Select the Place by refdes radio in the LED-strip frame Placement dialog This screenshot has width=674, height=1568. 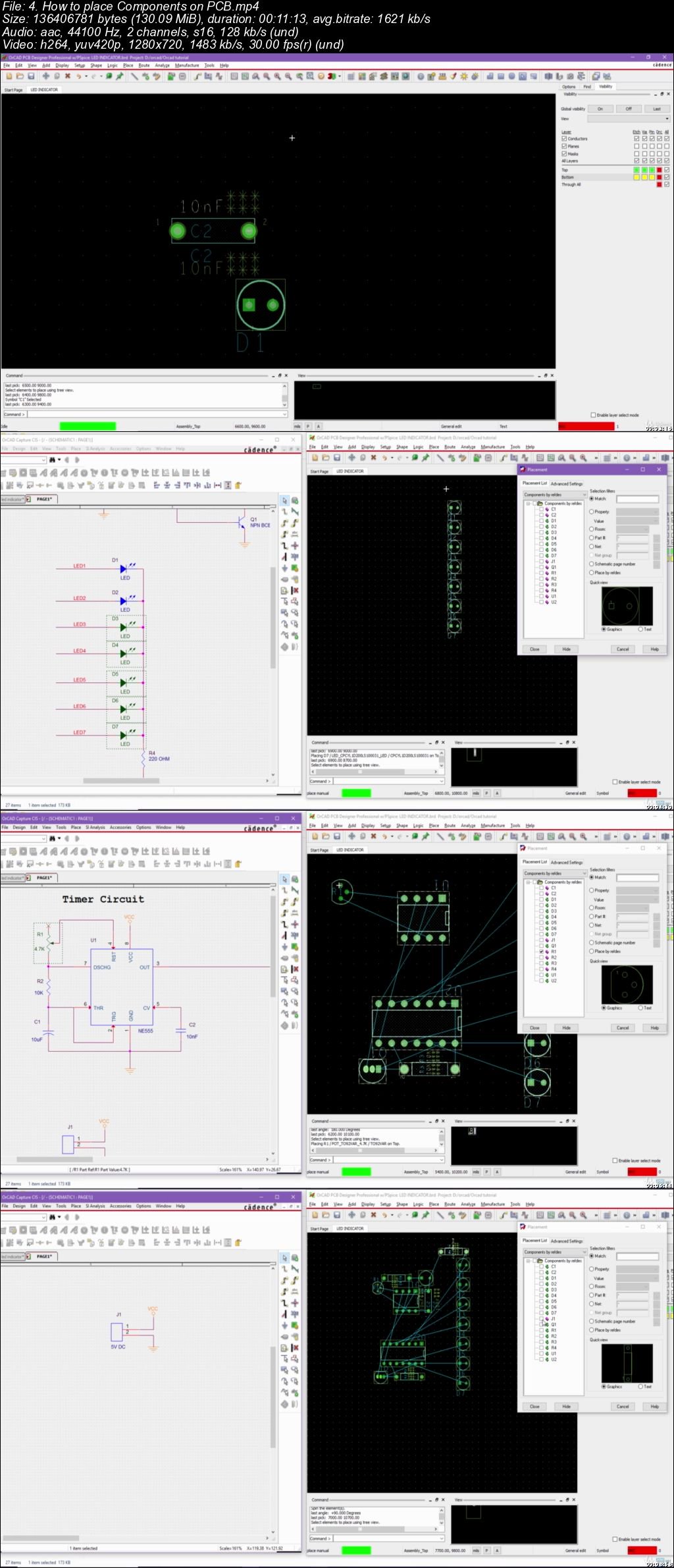(x=592, y=572)
